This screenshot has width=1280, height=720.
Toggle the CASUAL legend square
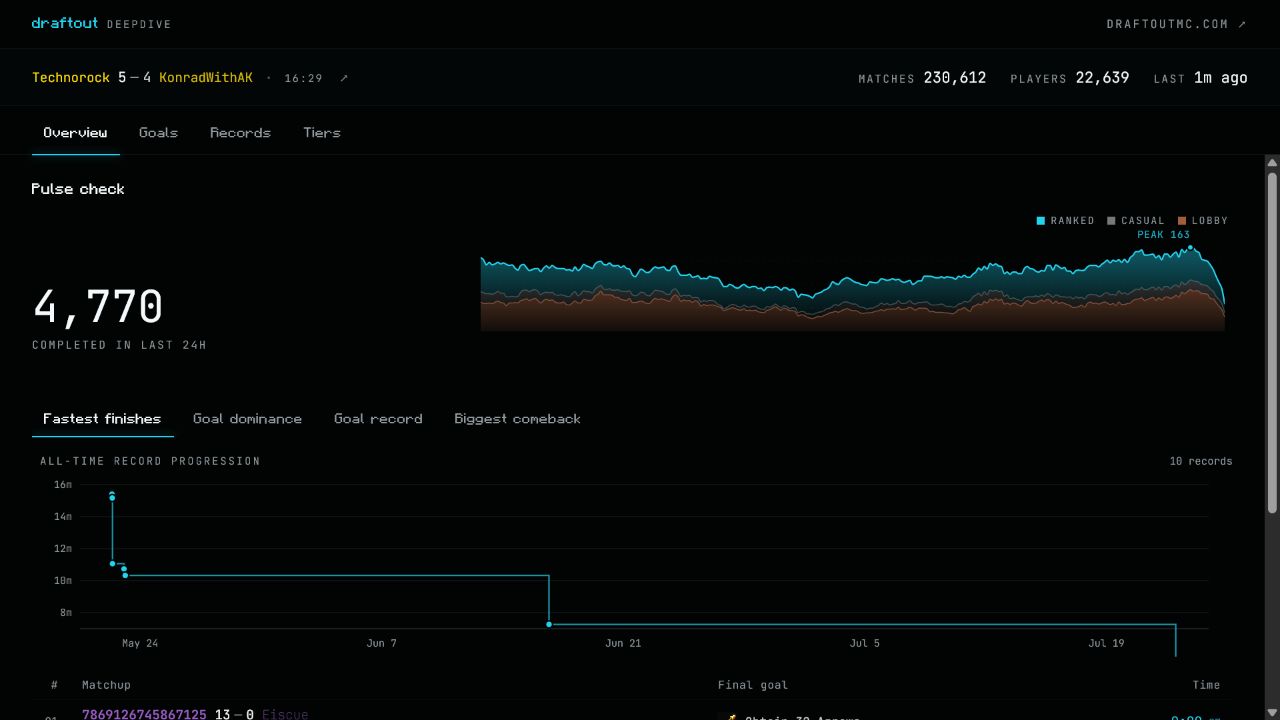1111,221
